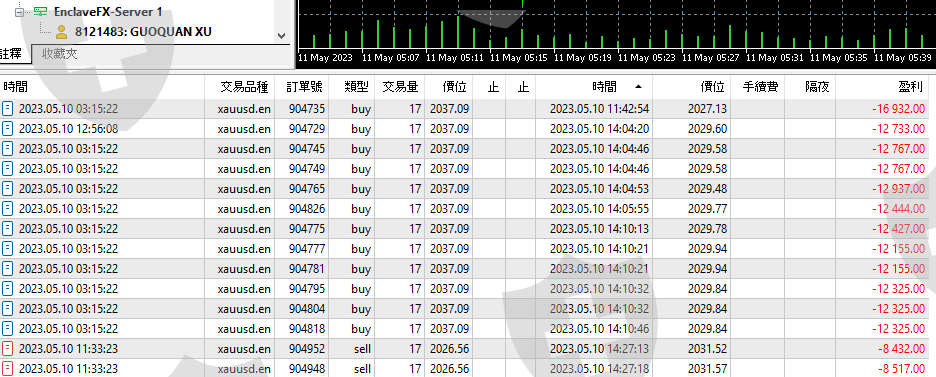This screenshot has height=377, width=936.
Task: Select the EnclaveFX-Server 1 server icon
Action: [x=41, y=11]
